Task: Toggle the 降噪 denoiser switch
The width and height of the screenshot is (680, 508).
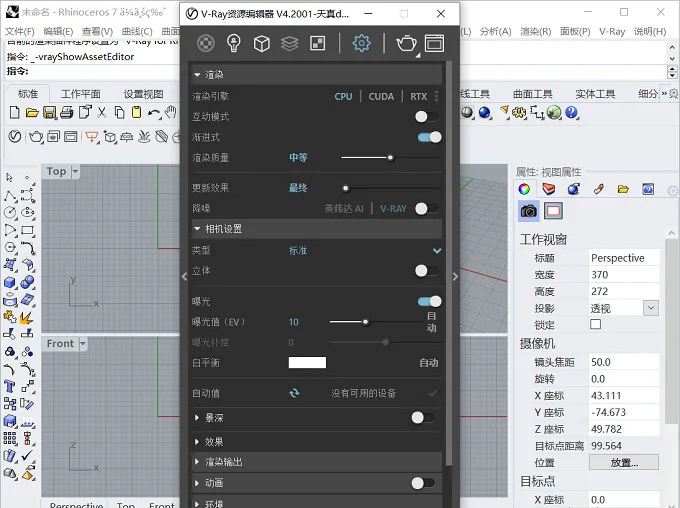Action: click(427, 209)
